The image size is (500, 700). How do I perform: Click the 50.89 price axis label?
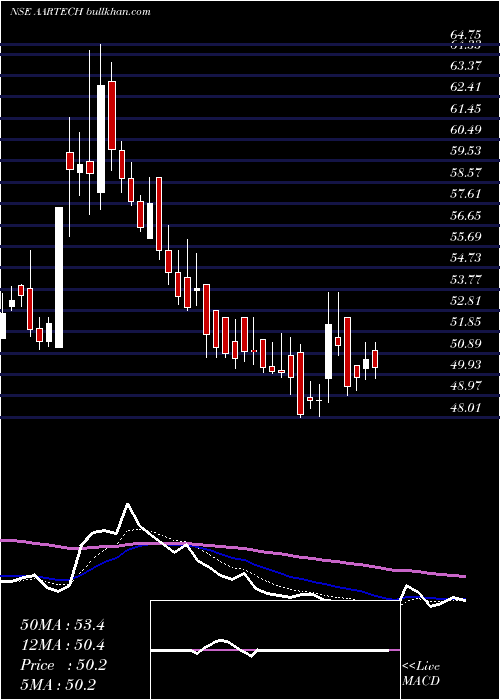click(x=466, y=343)
